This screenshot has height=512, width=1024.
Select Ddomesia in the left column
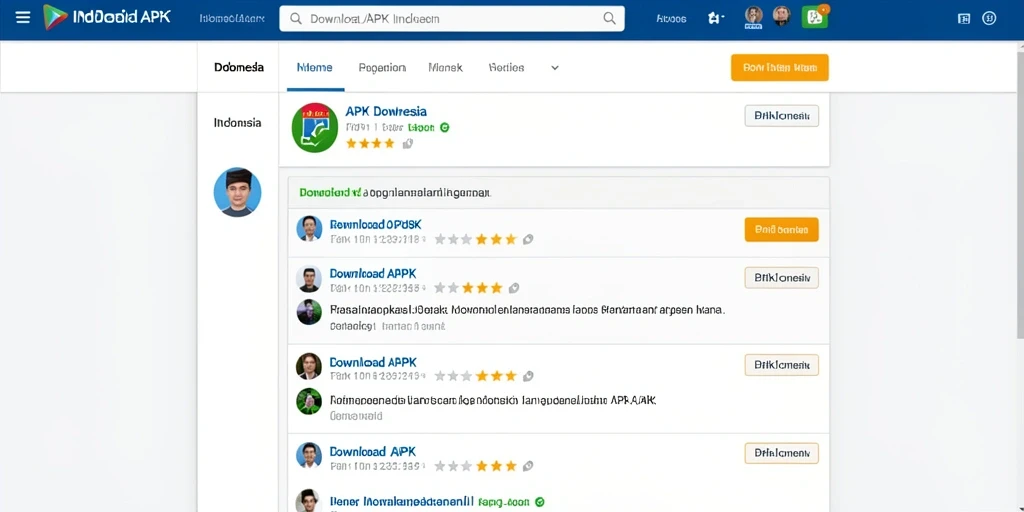(239, 67)
